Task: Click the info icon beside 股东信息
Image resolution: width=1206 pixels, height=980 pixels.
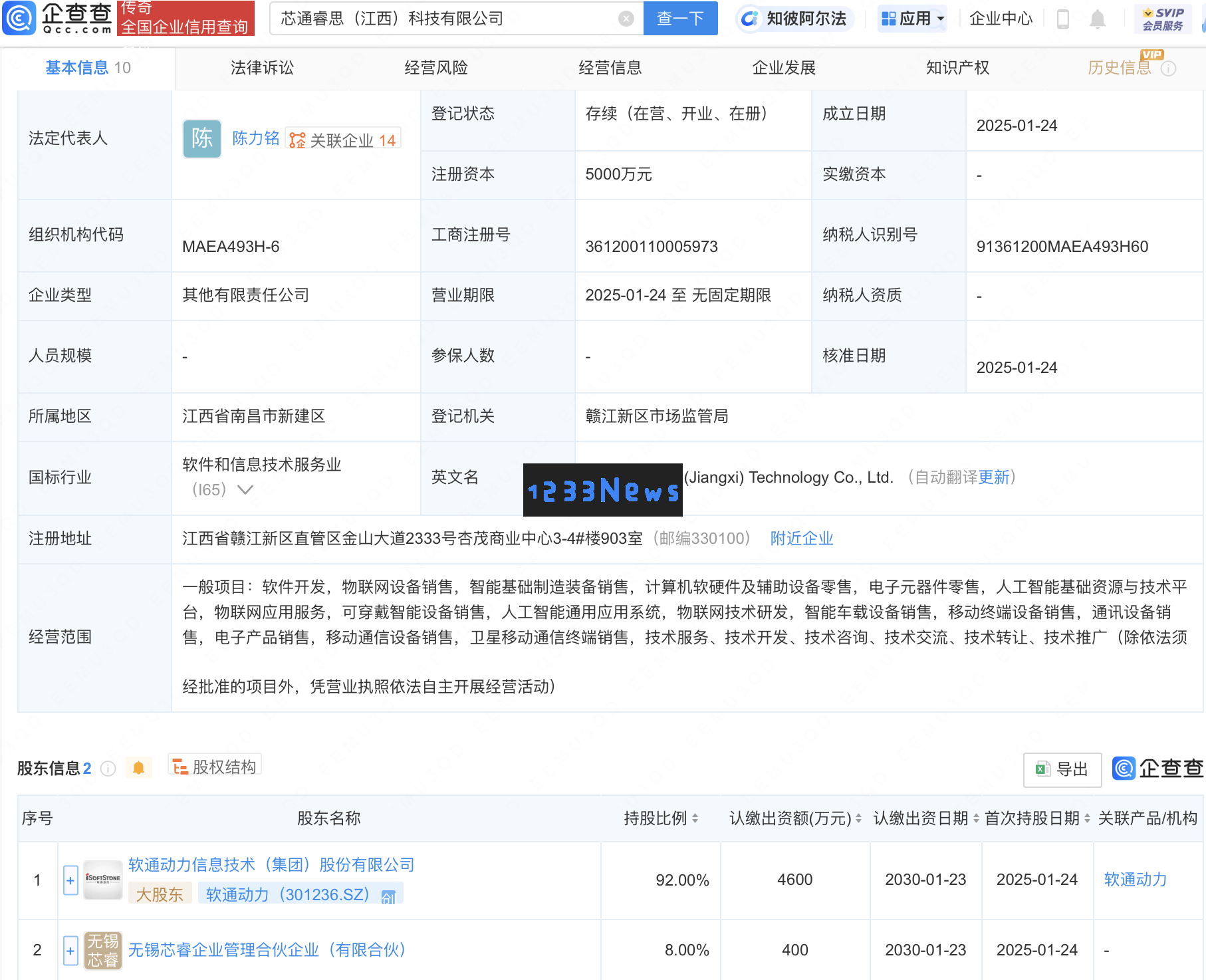Action: (108, 769)
